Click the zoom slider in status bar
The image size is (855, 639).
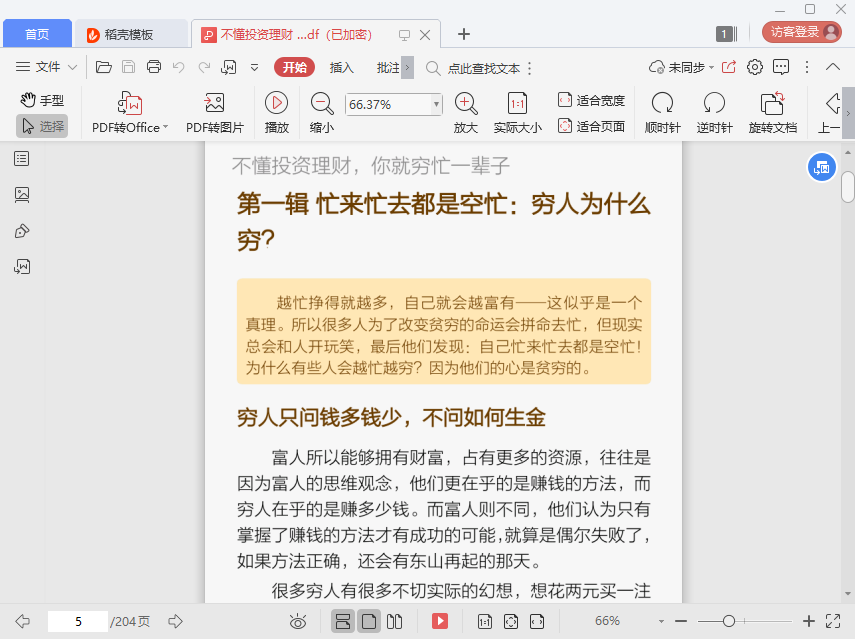pos(729,621)
